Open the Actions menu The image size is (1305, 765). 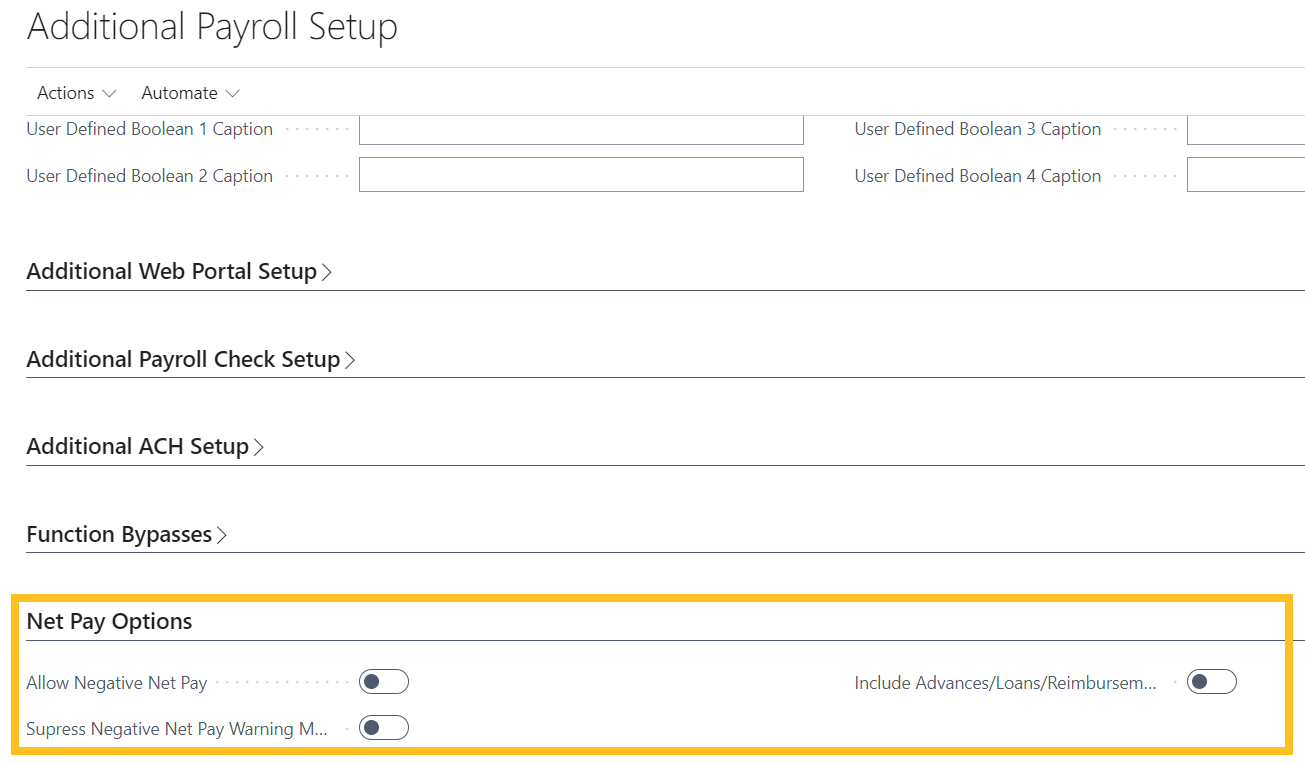66,93
